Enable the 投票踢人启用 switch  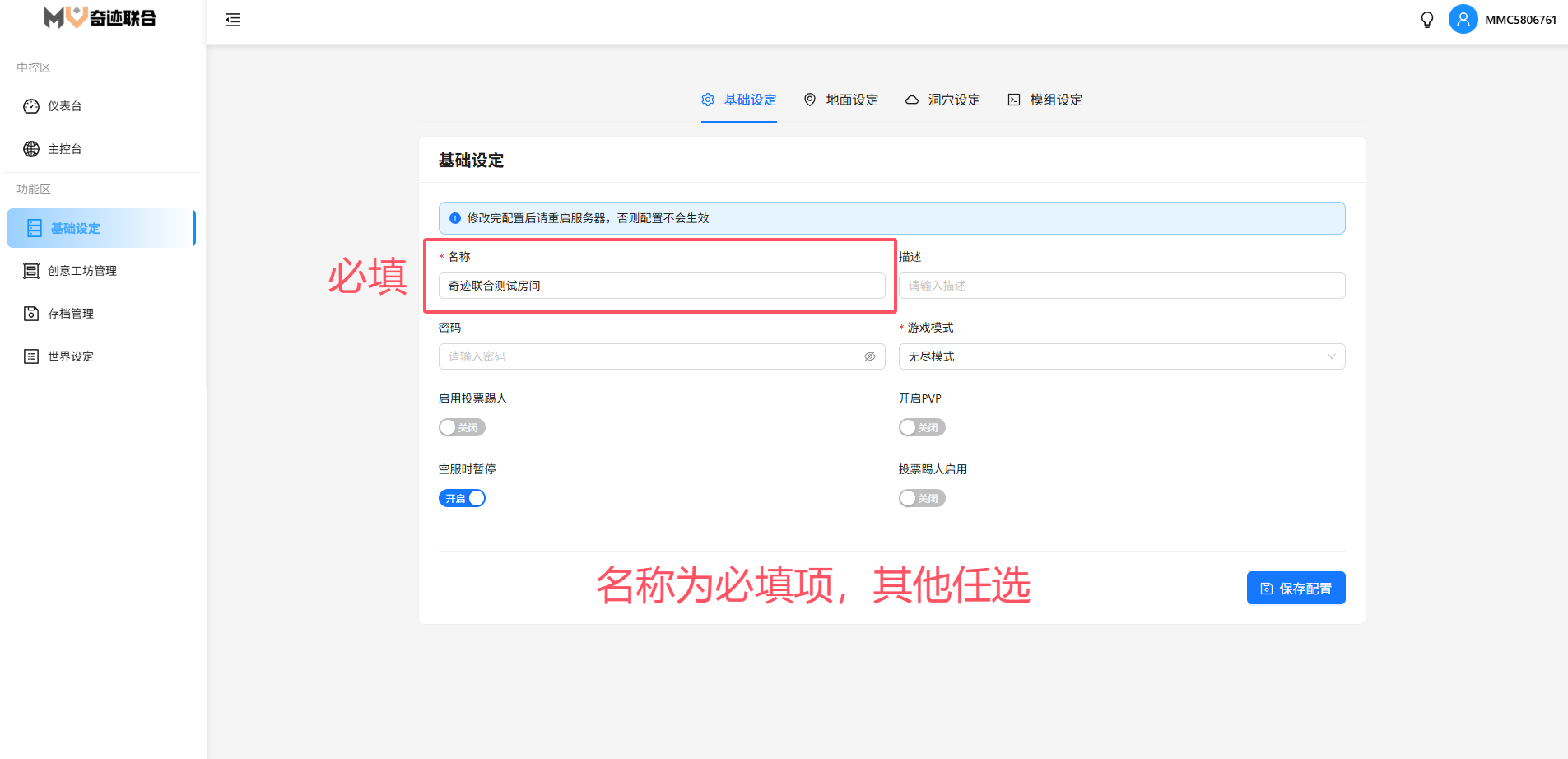pyautogui.click(x=922, y=498)
